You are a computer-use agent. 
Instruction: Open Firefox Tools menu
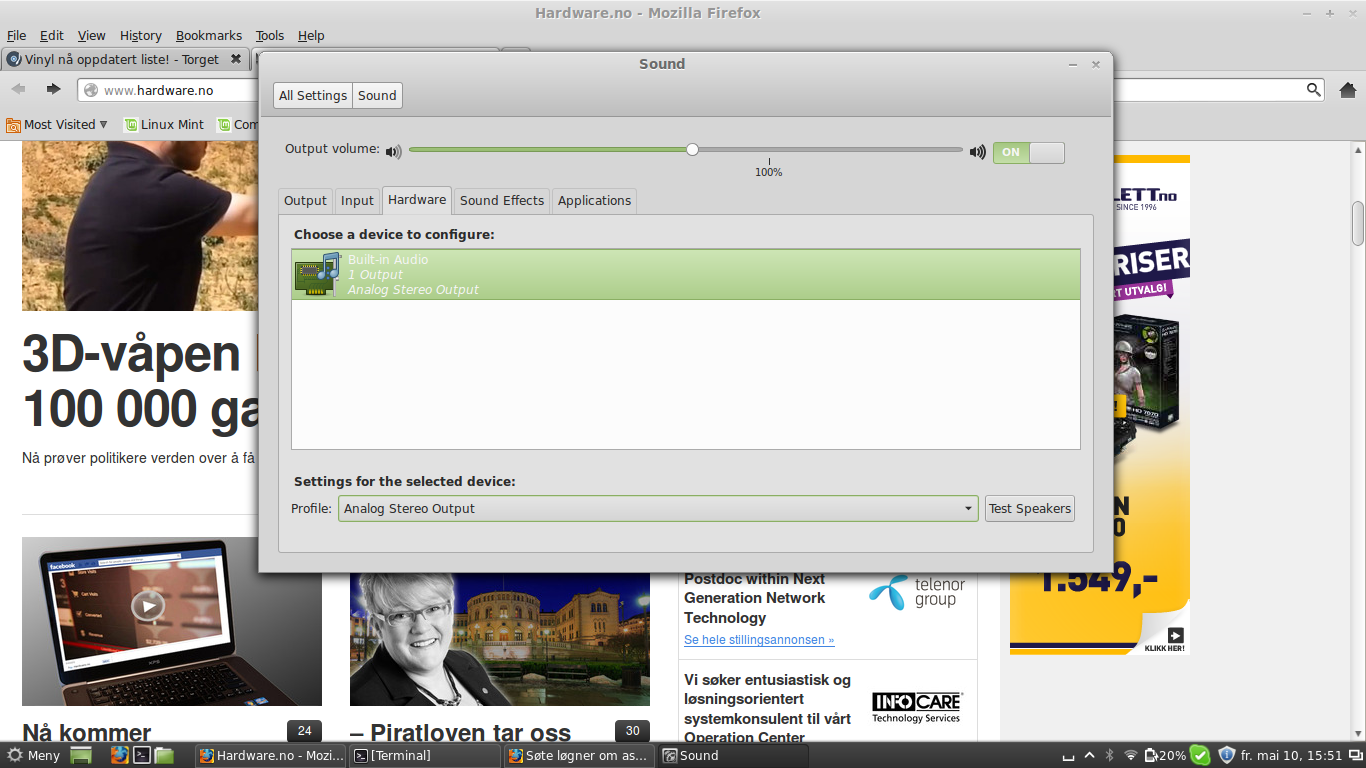click(269, 35)
